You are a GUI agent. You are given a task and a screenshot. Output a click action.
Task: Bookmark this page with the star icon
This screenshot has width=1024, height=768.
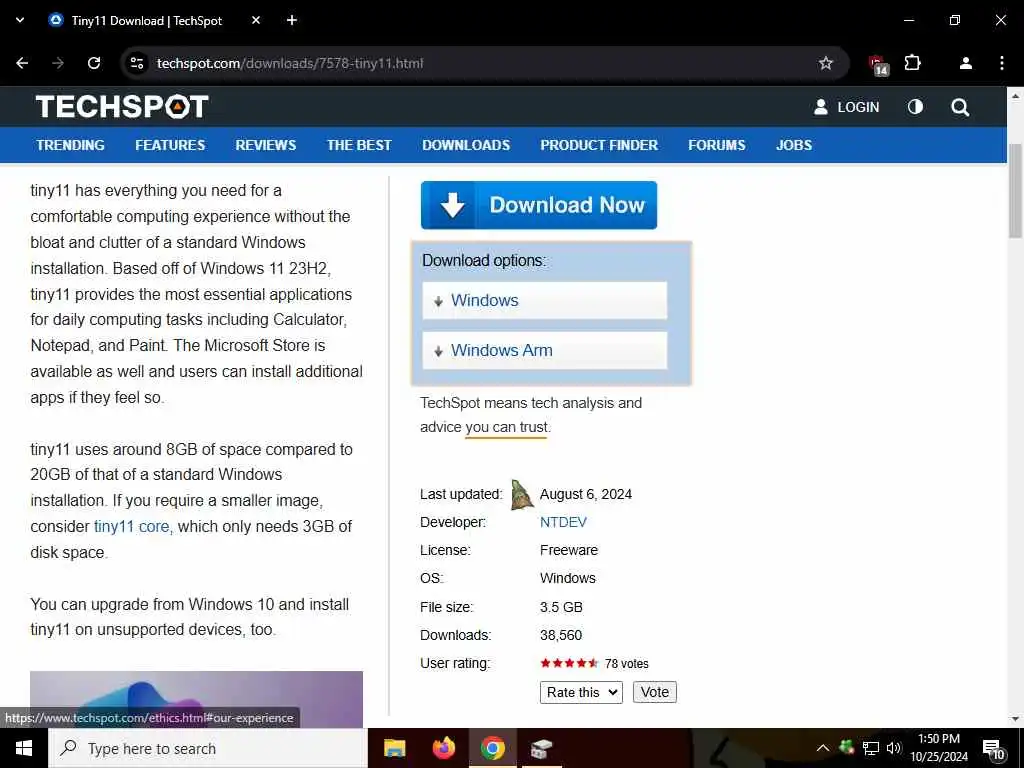pyautogui.click(x=825, y=63)
